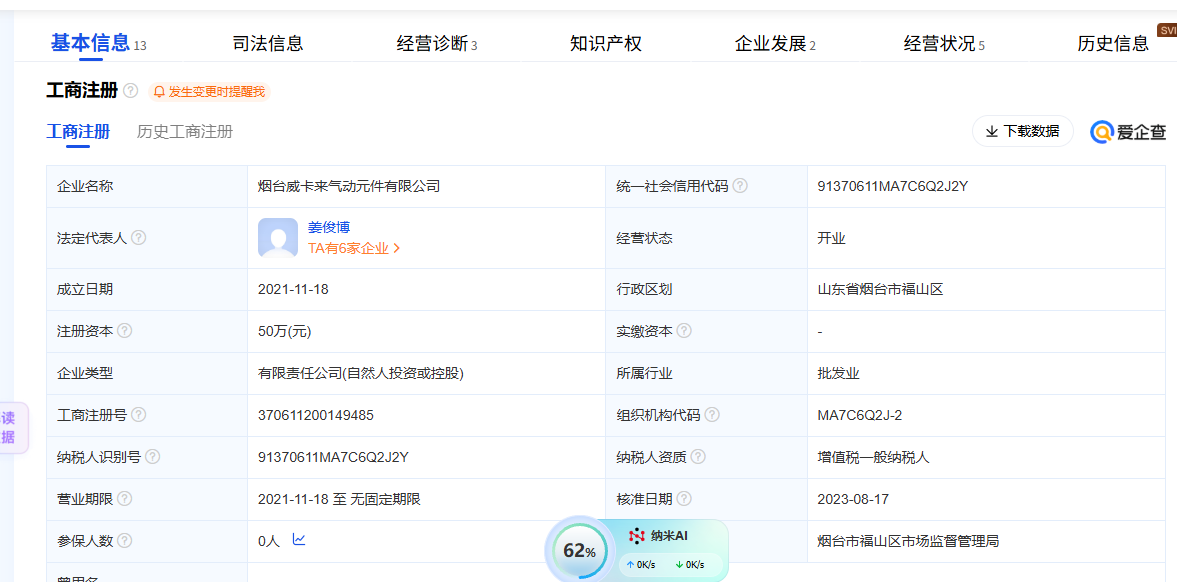Click the help icon next to 核准日期

coord(684,499)
